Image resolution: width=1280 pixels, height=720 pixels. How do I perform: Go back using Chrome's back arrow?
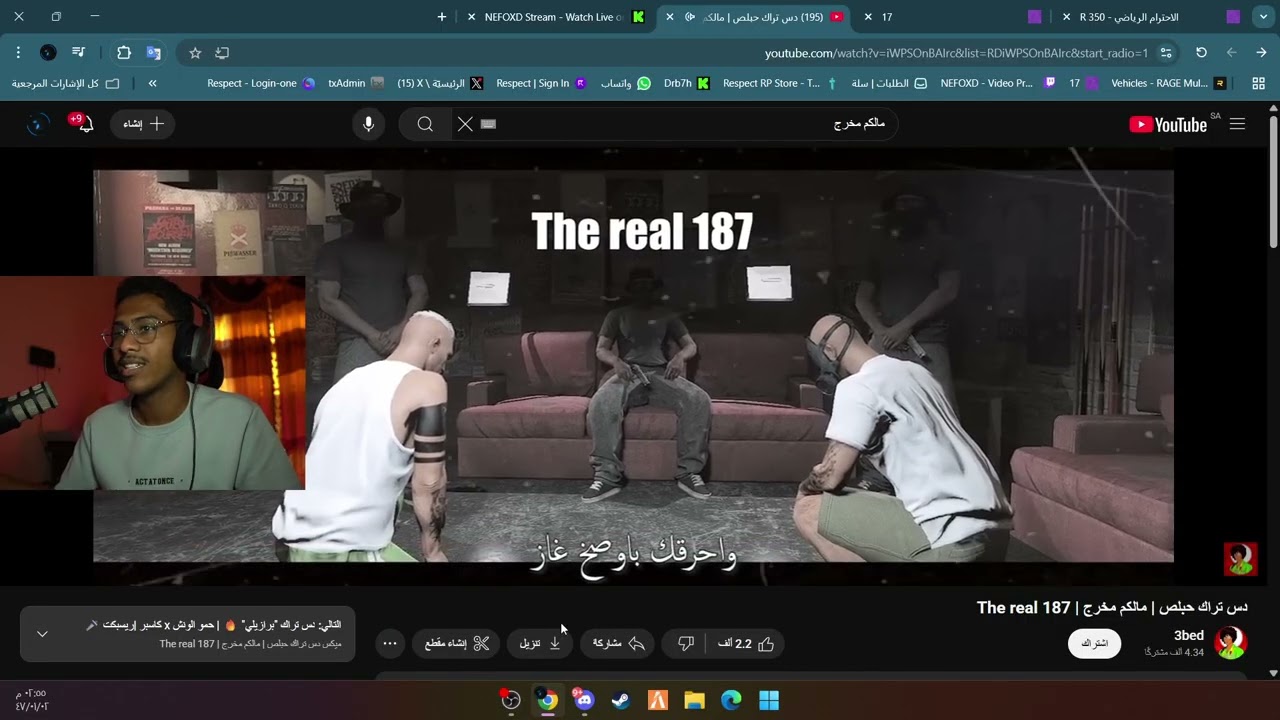pos(1261,53)
